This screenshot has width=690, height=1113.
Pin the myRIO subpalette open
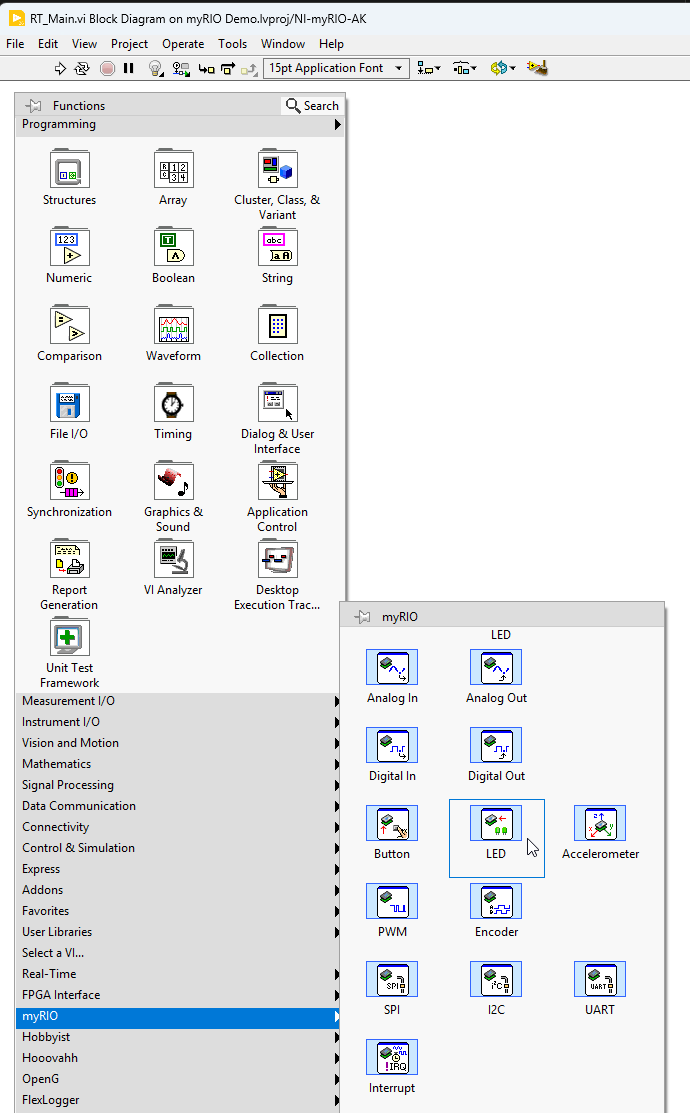point(362,617)
